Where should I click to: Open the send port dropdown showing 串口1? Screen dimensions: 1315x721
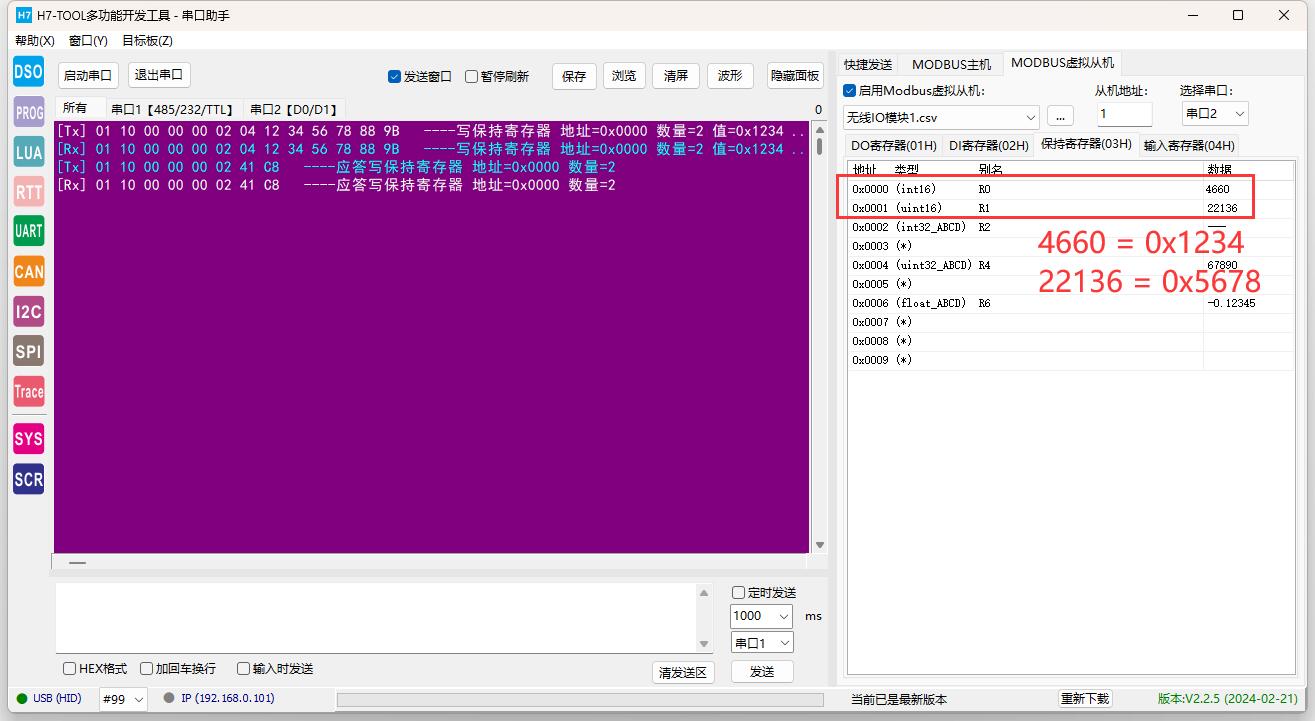tap(762, 643)
